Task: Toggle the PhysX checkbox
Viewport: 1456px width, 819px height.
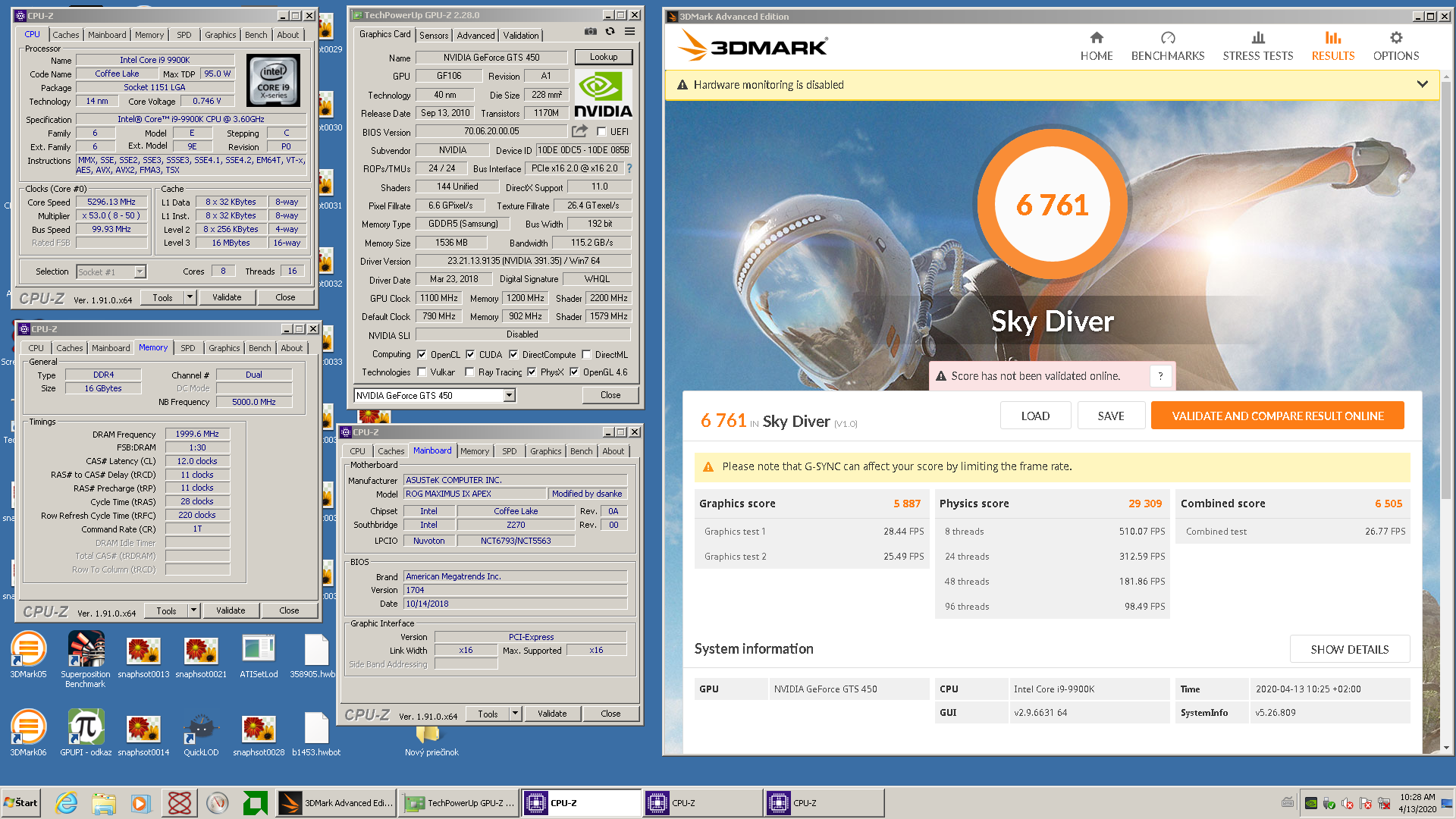Action: [x=532, y=372]
